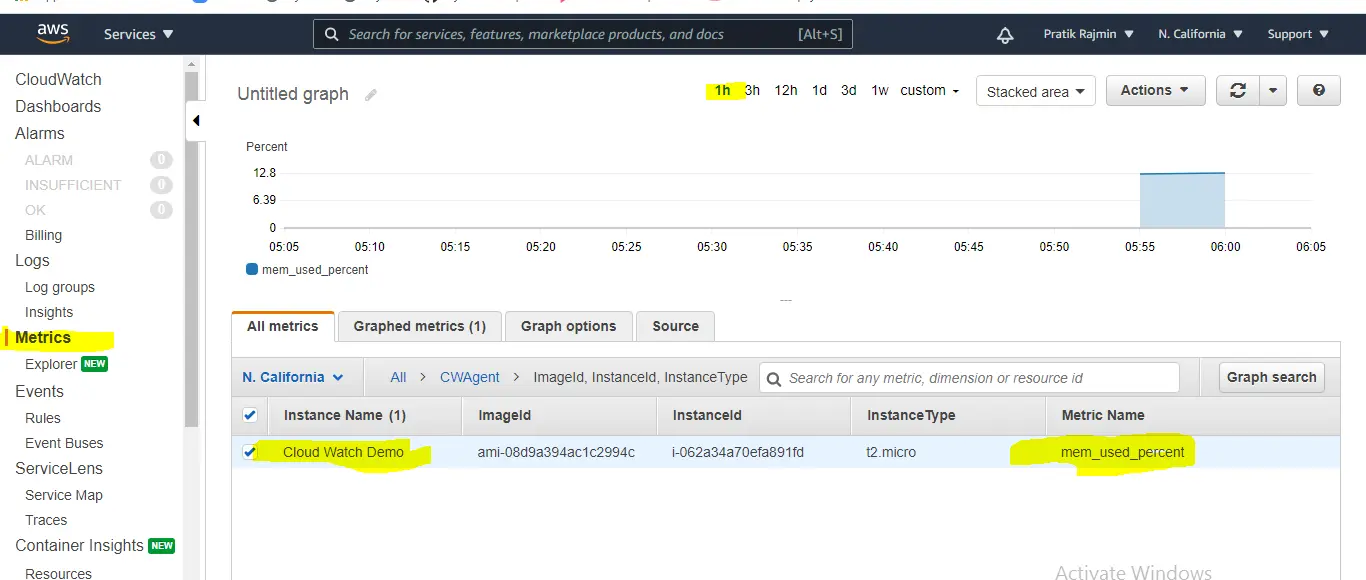Click the Graph search button
The image size is (1366, 580).
point(1271,378)
